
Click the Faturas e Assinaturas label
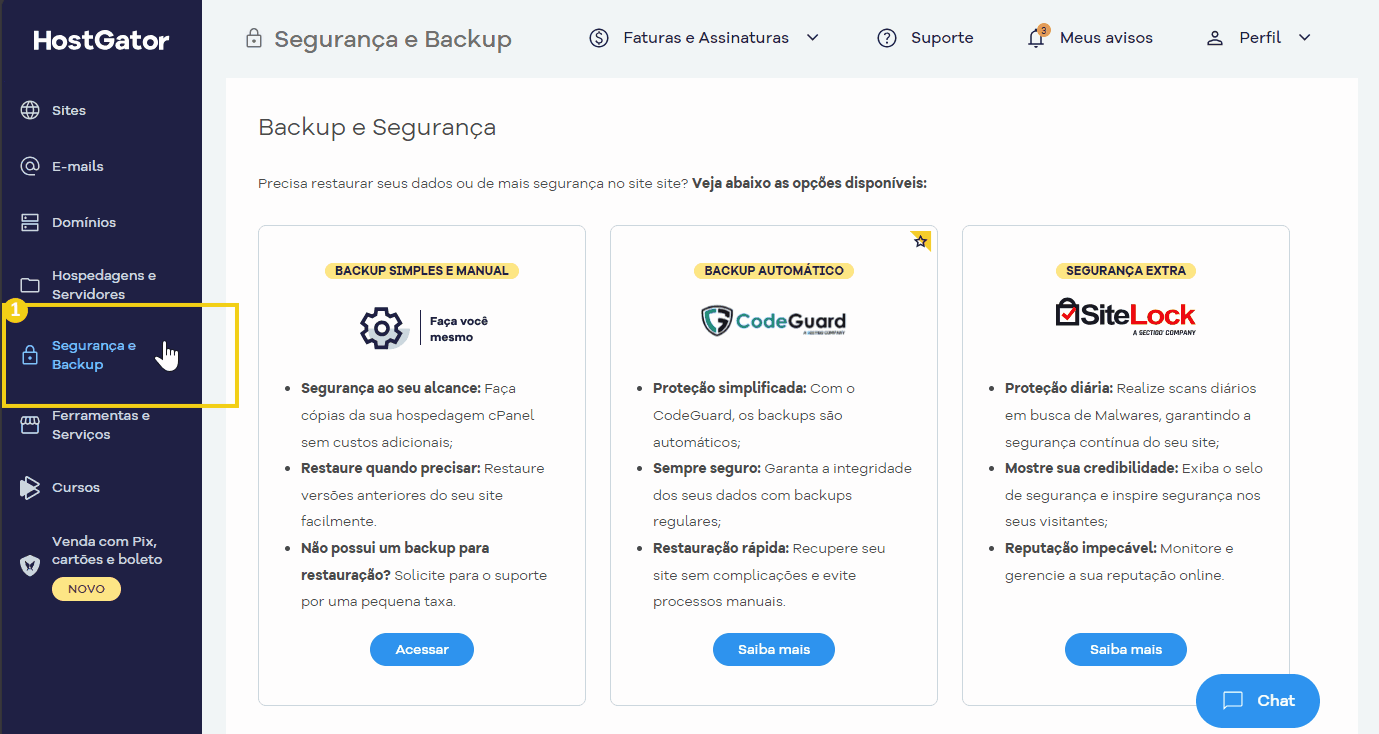(706, 38)
